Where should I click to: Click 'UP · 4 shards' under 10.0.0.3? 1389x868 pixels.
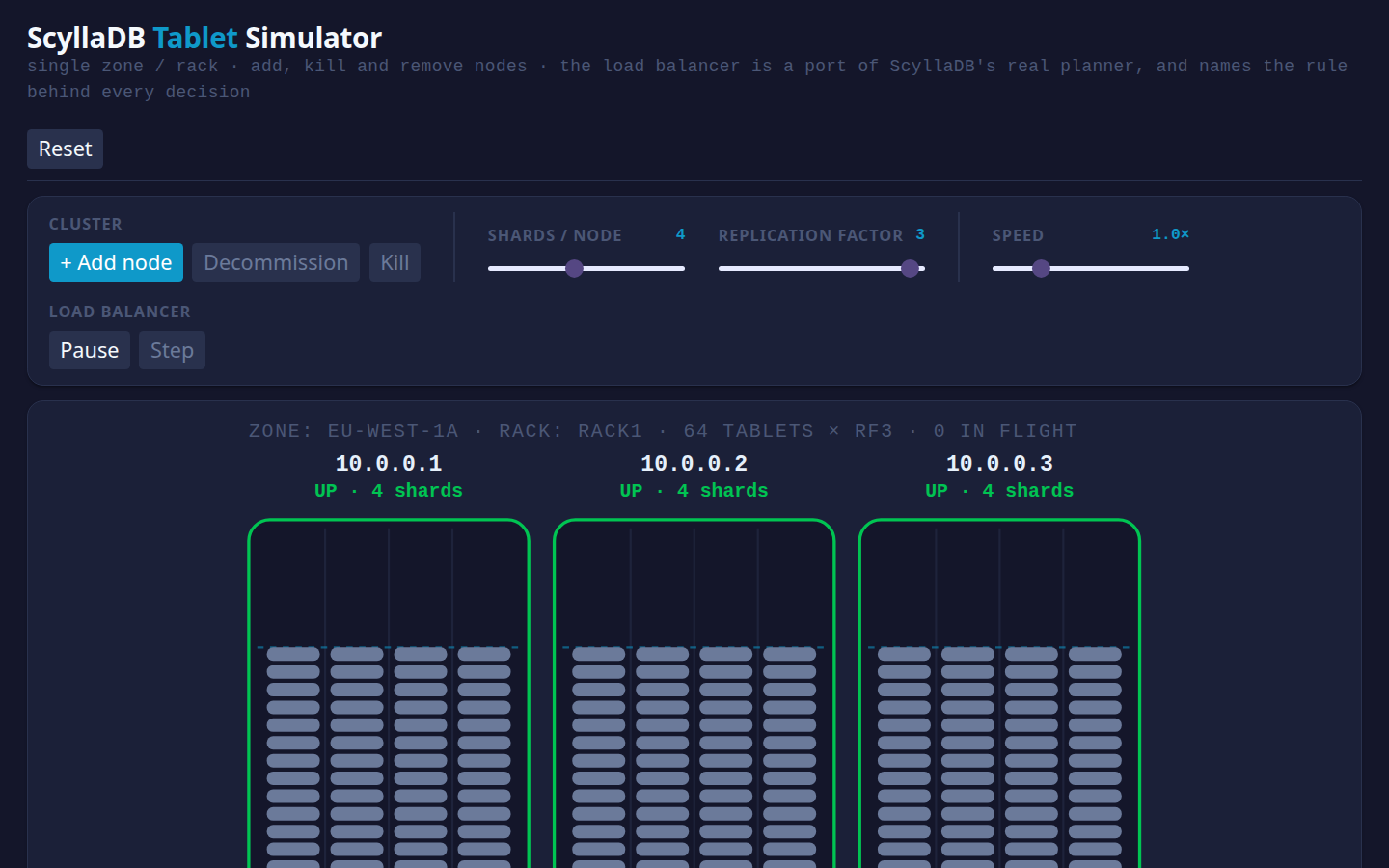click(x=999, y=491)
